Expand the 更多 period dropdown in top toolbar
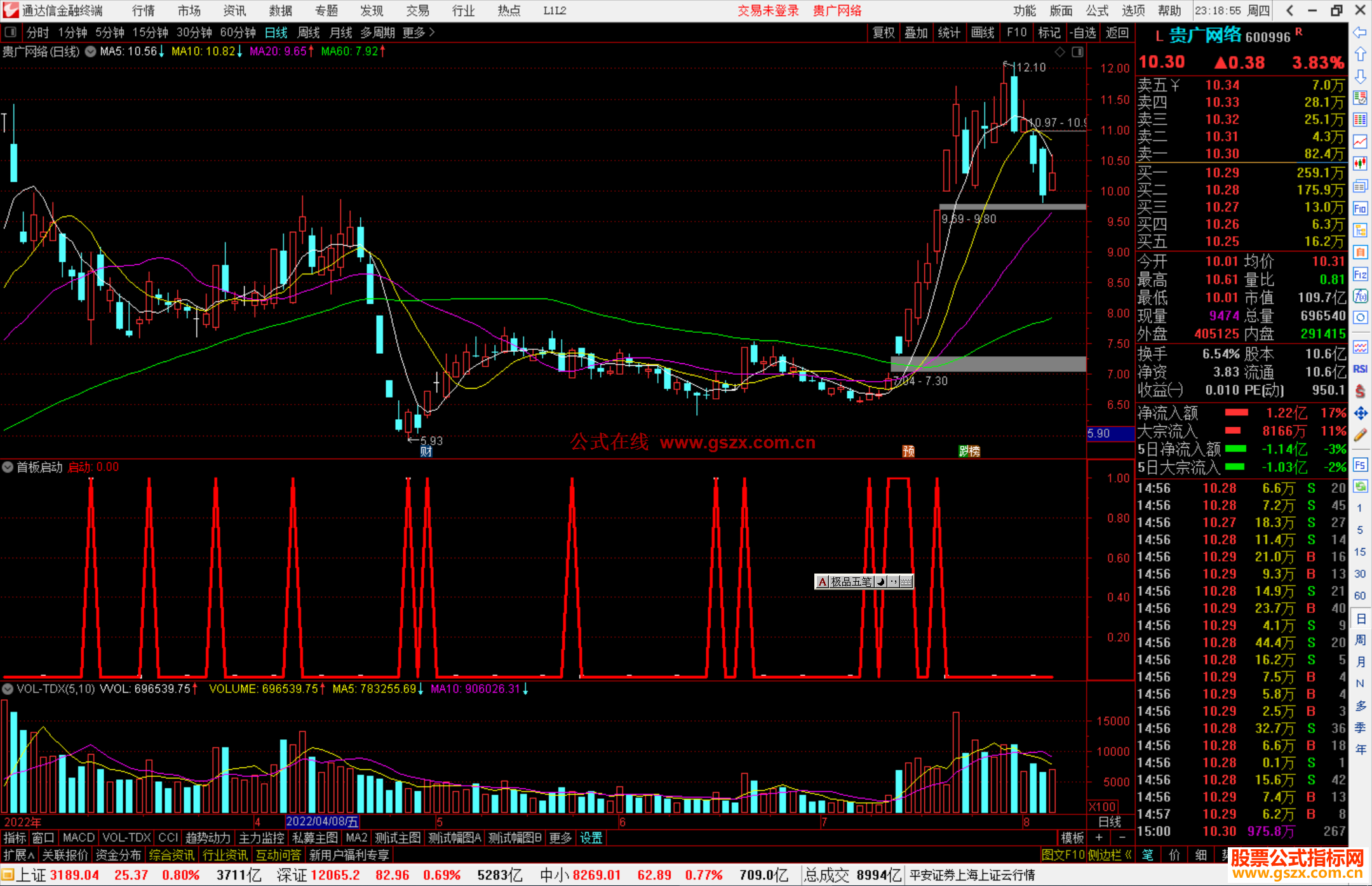The height and width of the screenshot is (886, 1372). pos(419,32)
